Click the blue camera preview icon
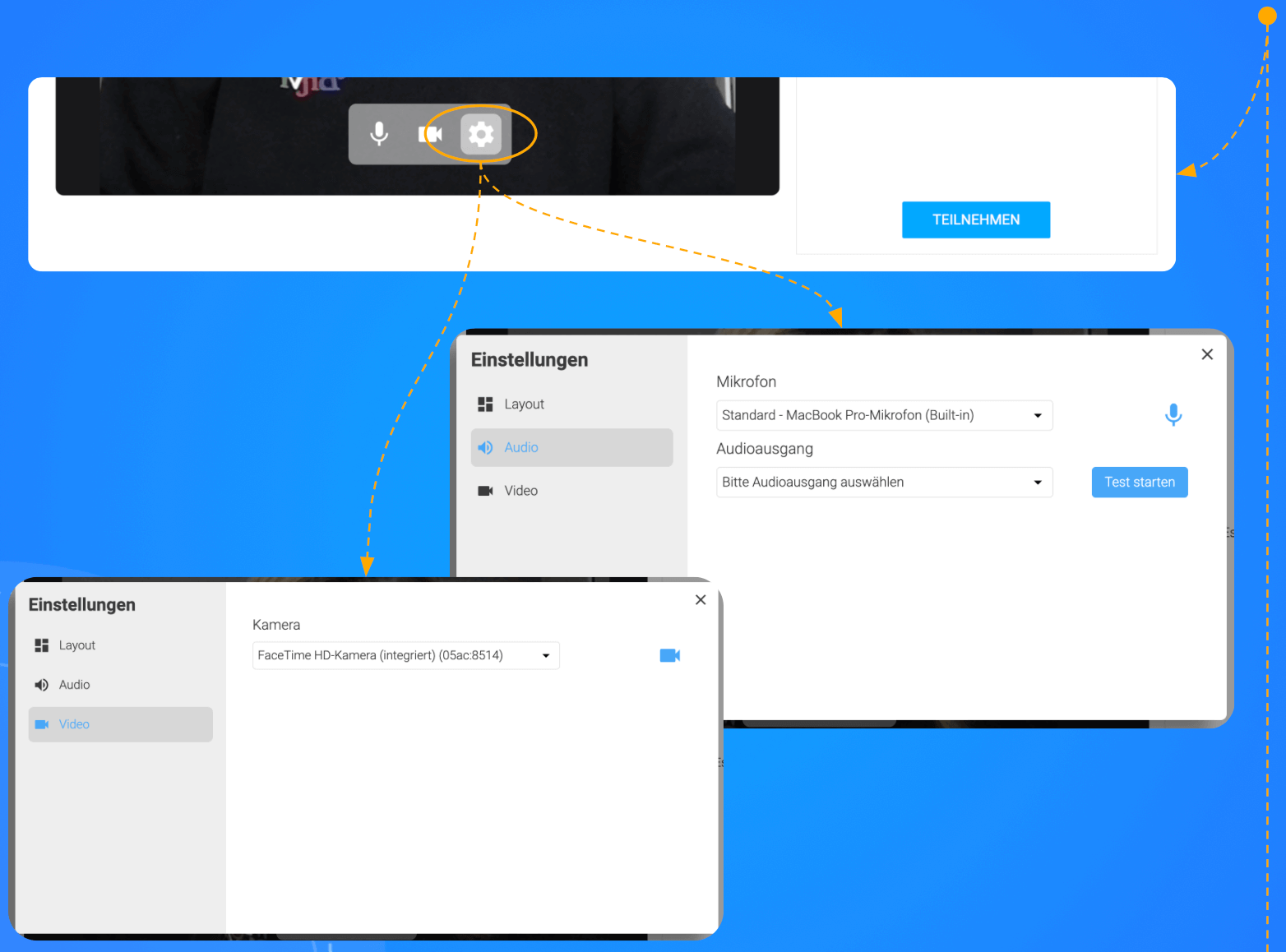This screenshot has height=952, width=1286. (x=670, y=655)
